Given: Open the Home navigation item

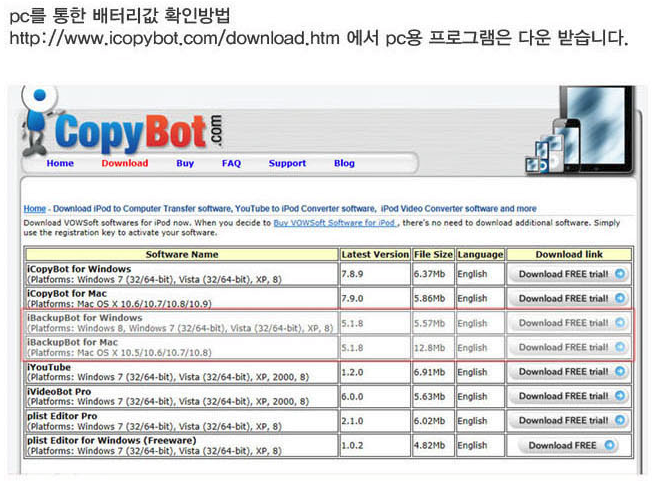Looking at the screenshot, I should click(x=60, y=163).
